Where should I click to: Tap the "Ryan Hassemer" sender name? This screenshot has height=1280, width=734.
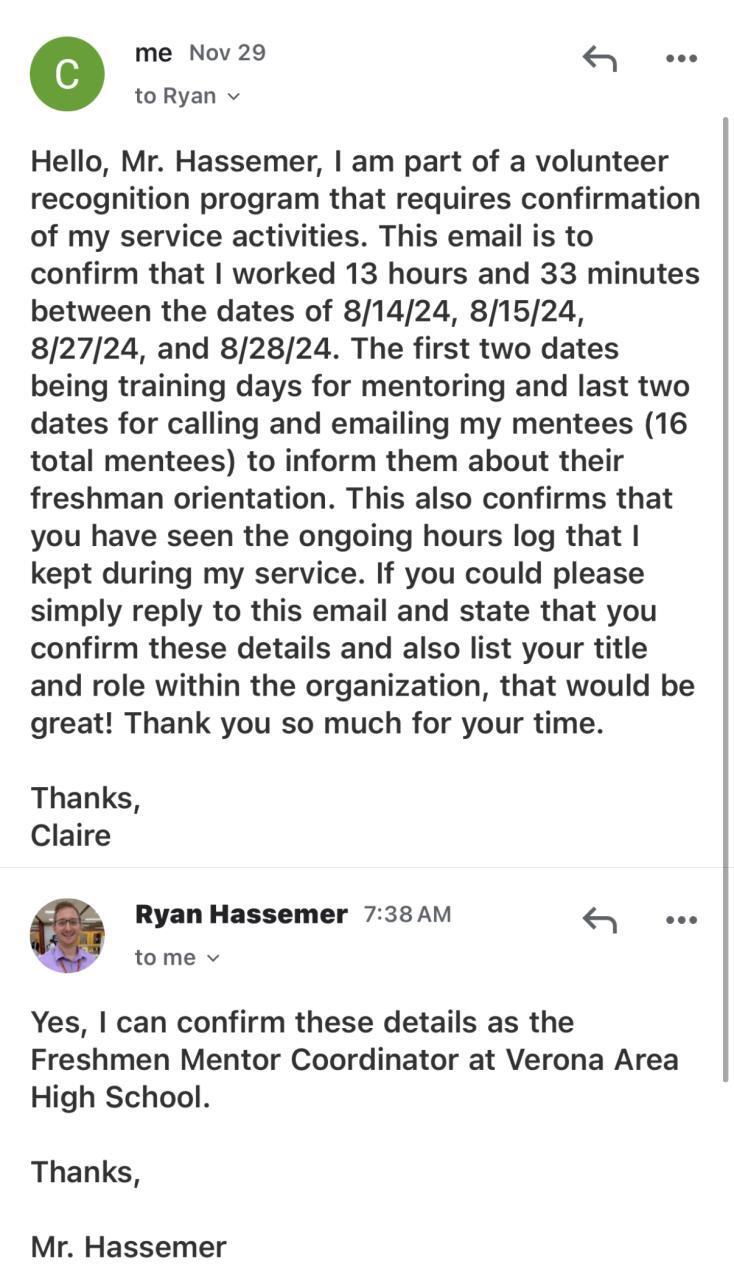click(x=241, y=914)
